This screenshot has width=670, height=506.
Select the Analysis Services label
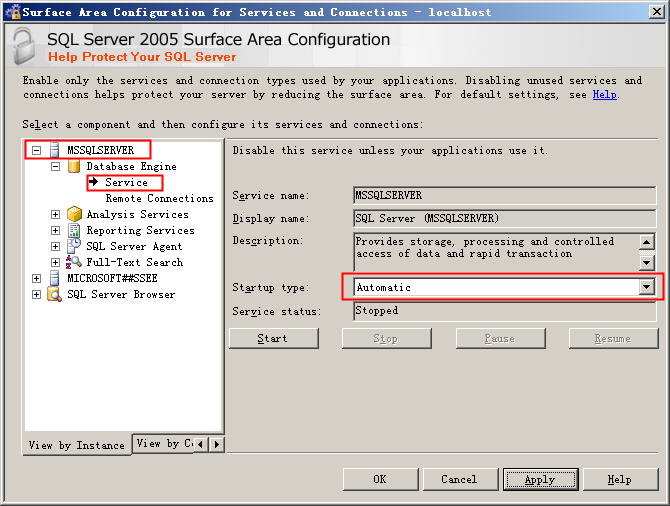[137, 214]
